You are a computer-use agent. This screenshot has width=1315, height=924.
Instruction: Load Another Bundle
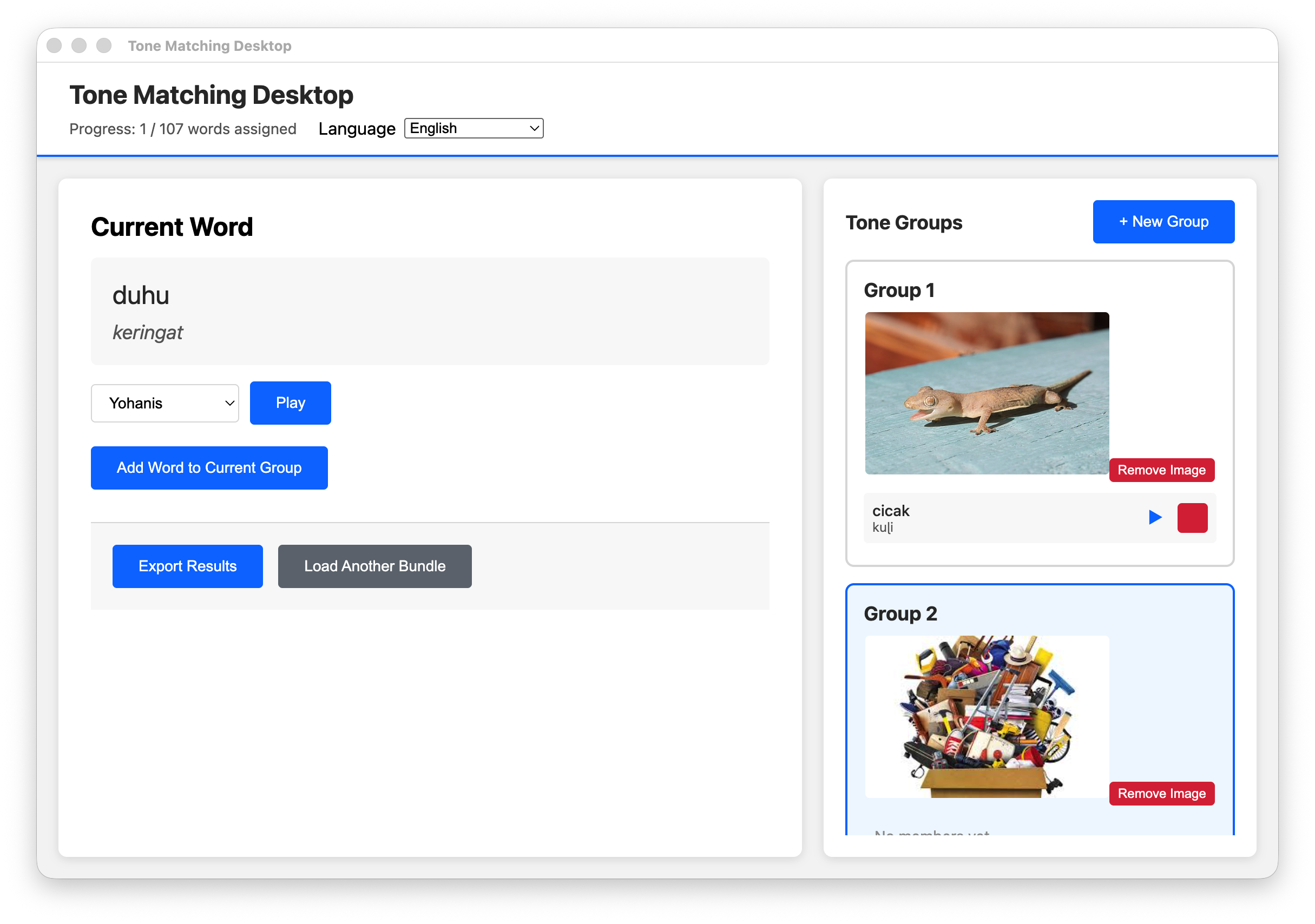coord(374,566)
